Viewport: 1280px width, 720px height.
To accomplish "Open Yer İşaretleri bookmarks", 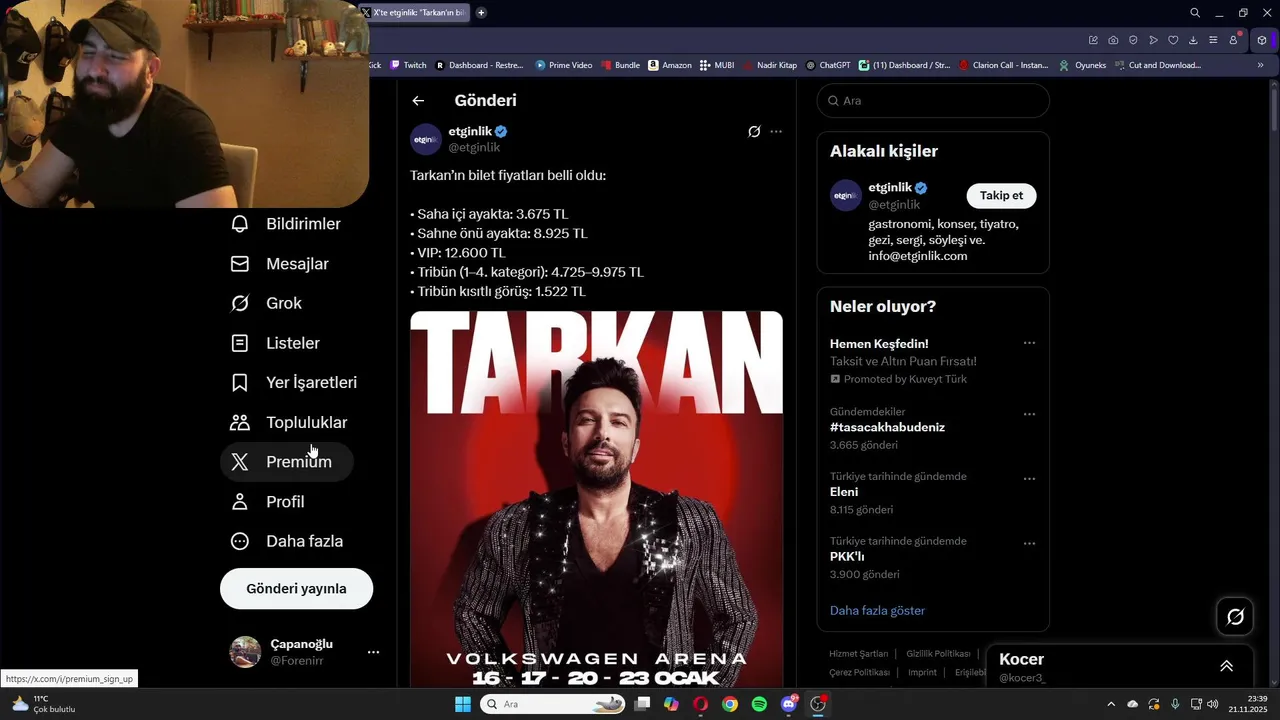I will [293, 382].
